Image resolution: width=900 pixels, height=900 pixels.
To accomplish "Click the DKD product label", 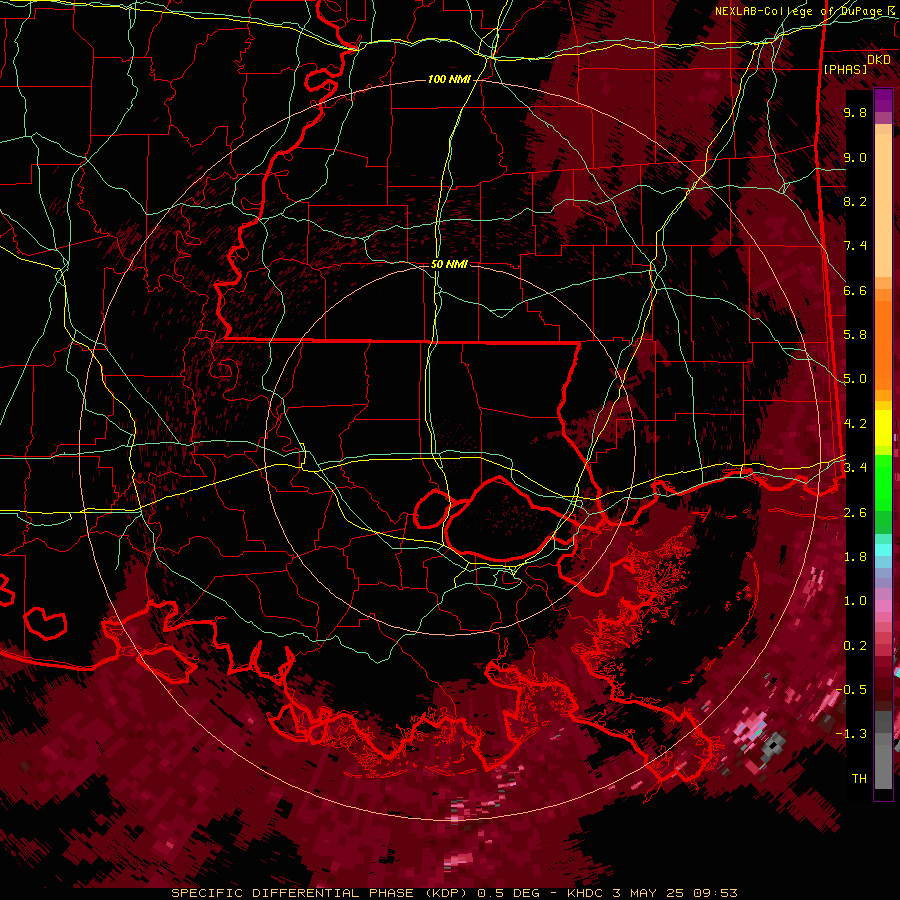I will coord(878,60).
